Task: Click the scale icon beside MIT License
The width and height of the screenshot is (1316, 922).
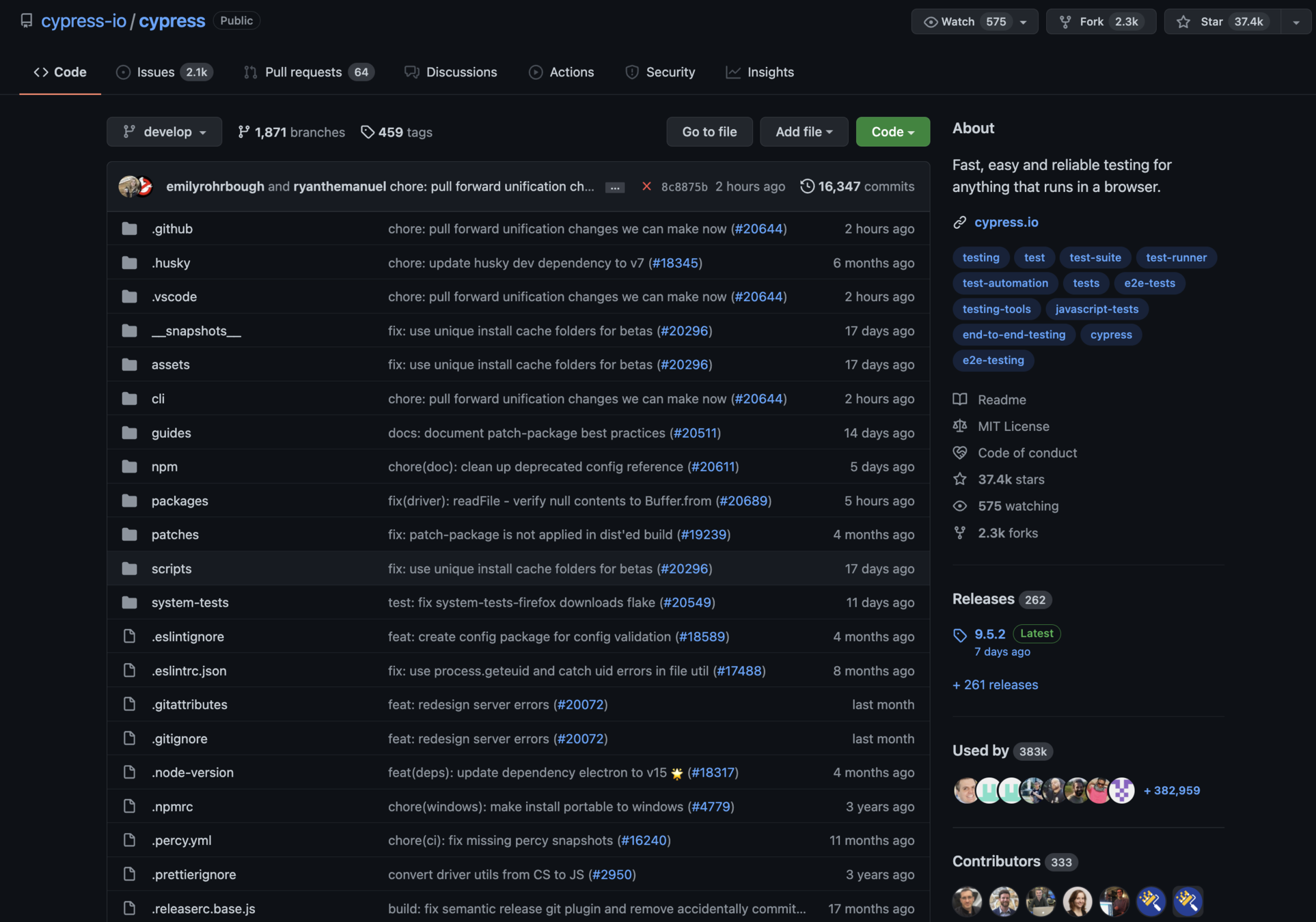Action: pyautogui.click(x=960, y=426)
